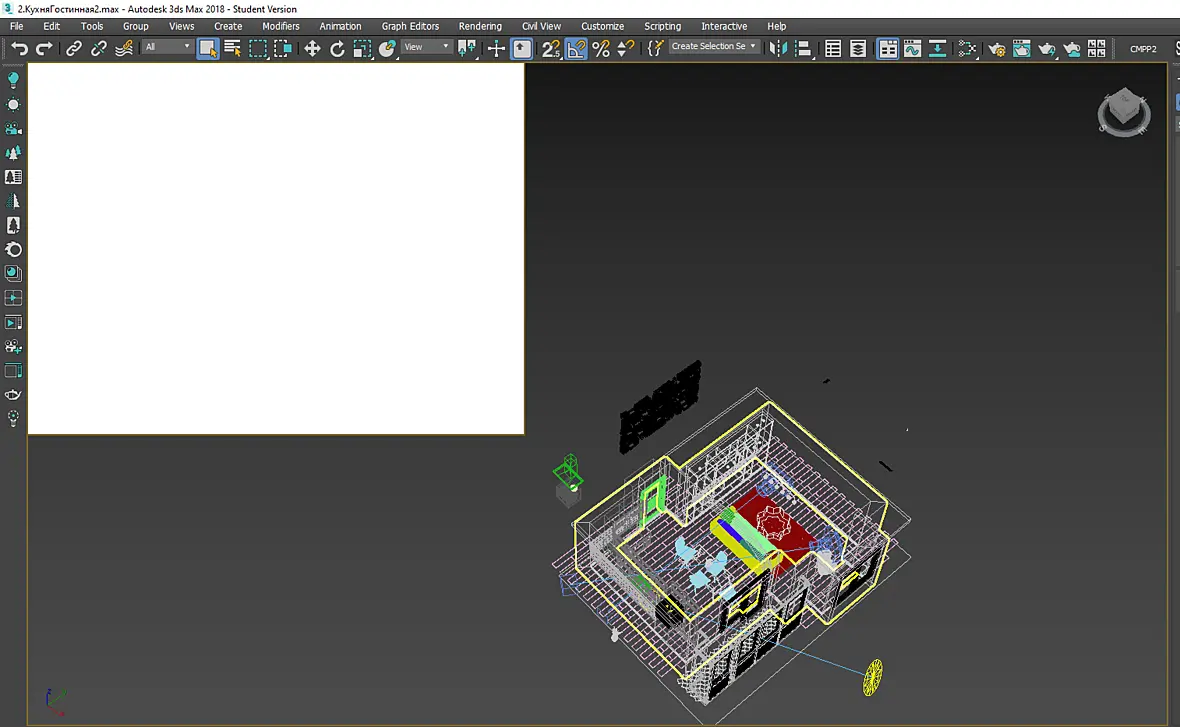
Task: Open the Create menu
Action: click(x=228, y=26)
